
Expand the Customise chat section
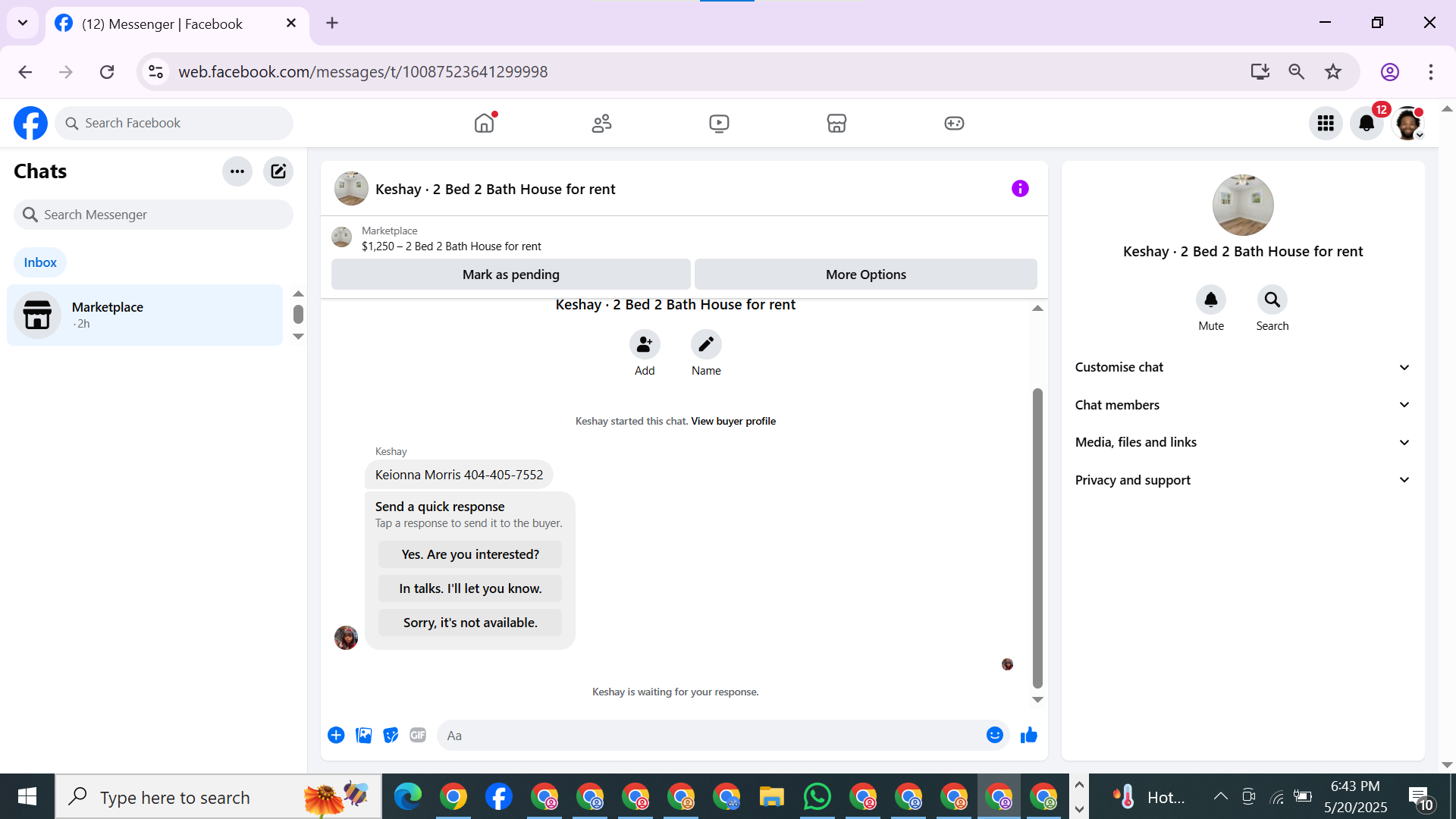coord(1242,367)
